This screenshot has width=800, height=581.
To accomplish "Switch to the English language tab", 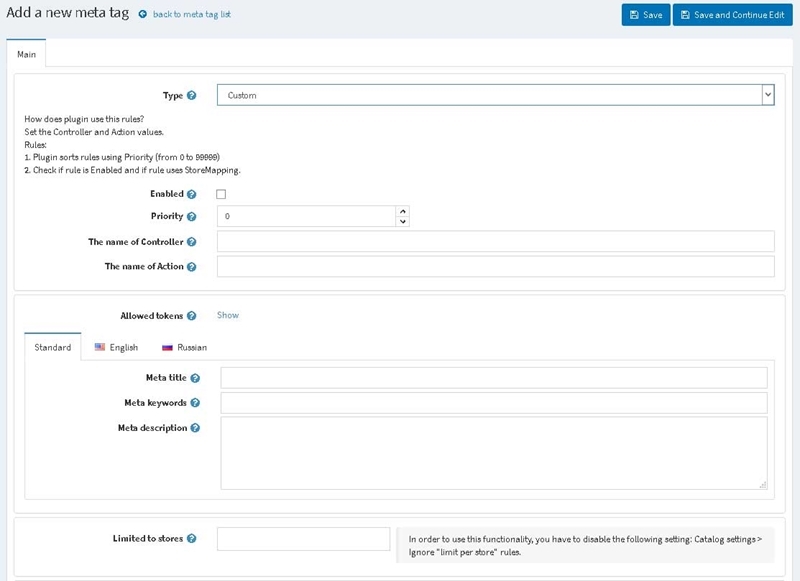I will (x=116, y=347).
